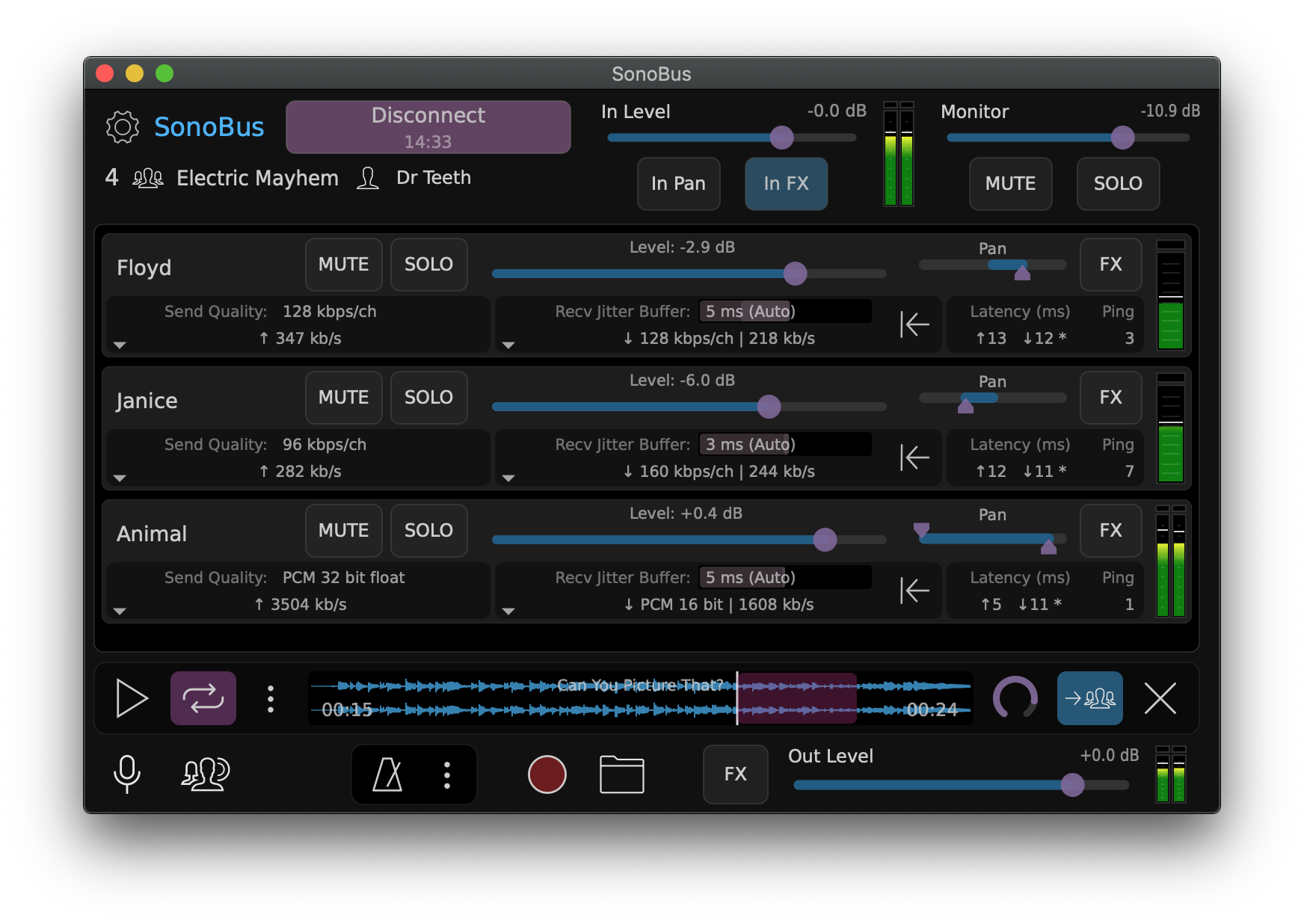Reset Animal's jitter buffer with the arrow-to-bar icon
This screenshot has width=1304, height=924.
[914, 591]
